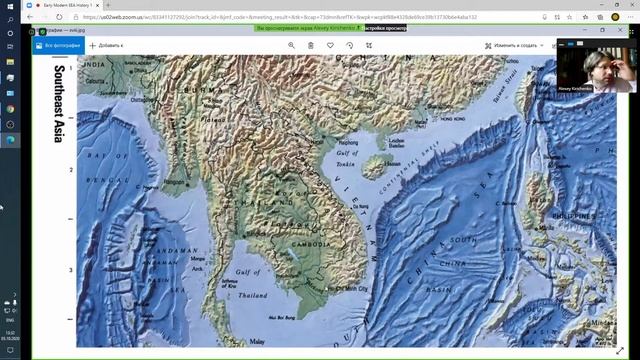The image size is (640, 360).
Task: Select the Early Modern SEA History tab
Action: pos(63,5)
